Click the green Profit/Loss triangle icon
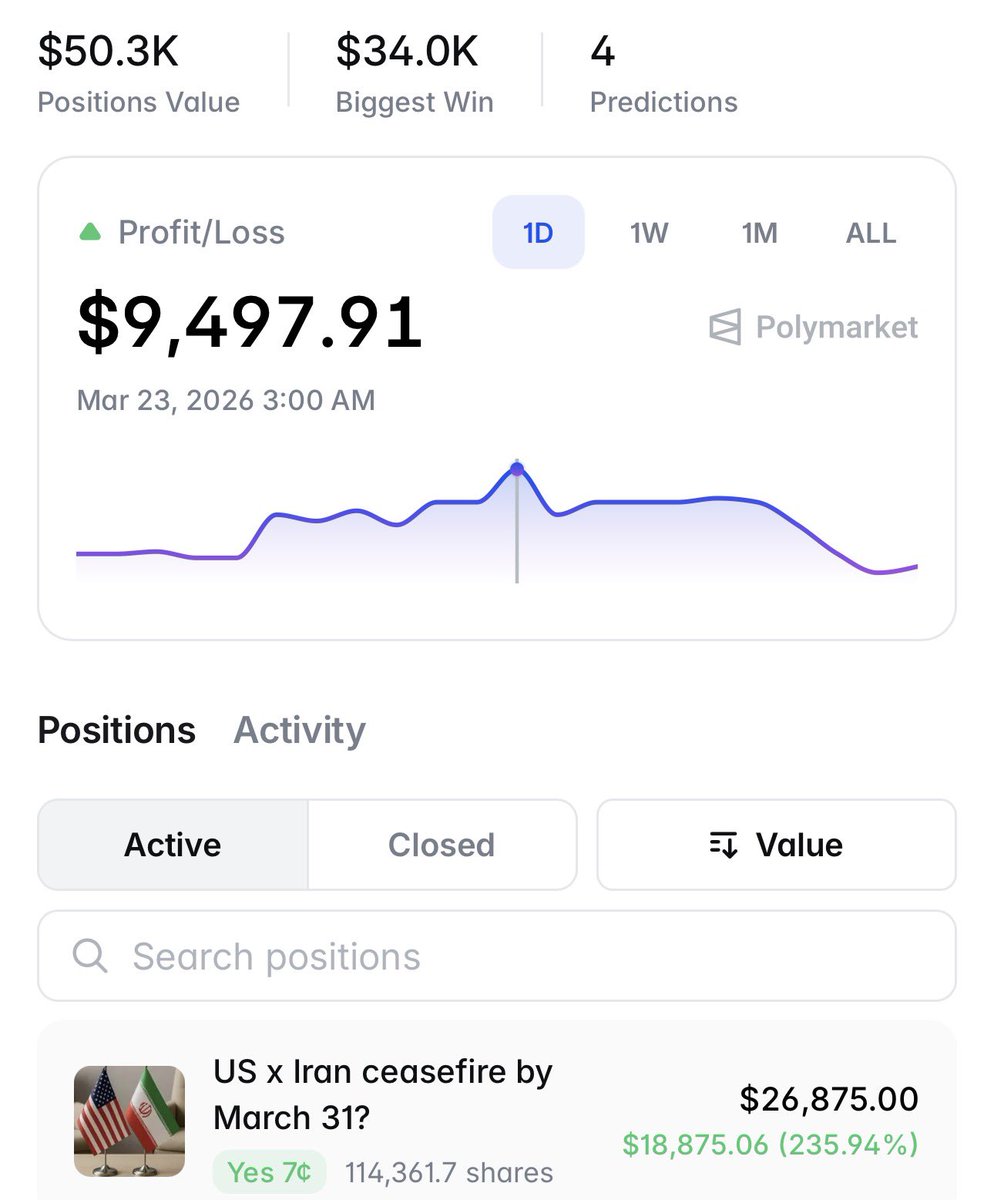The height and width of the screenshot is (1200, 994). 90,233
